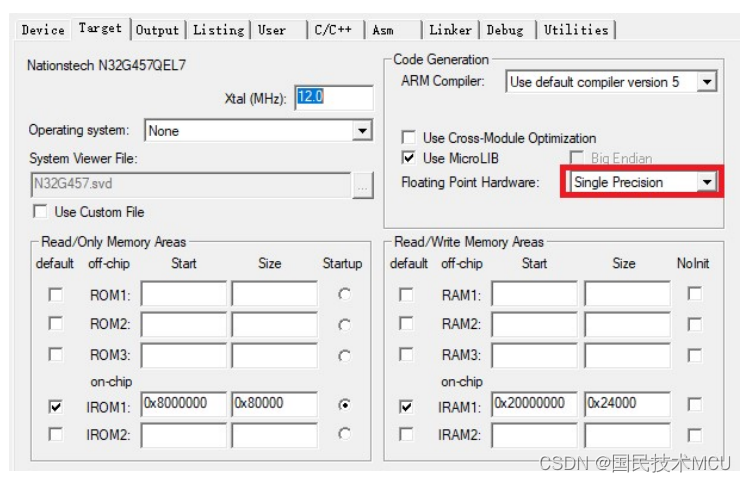Toggle the IRAM1 default checkbox

tap(406, 406)
